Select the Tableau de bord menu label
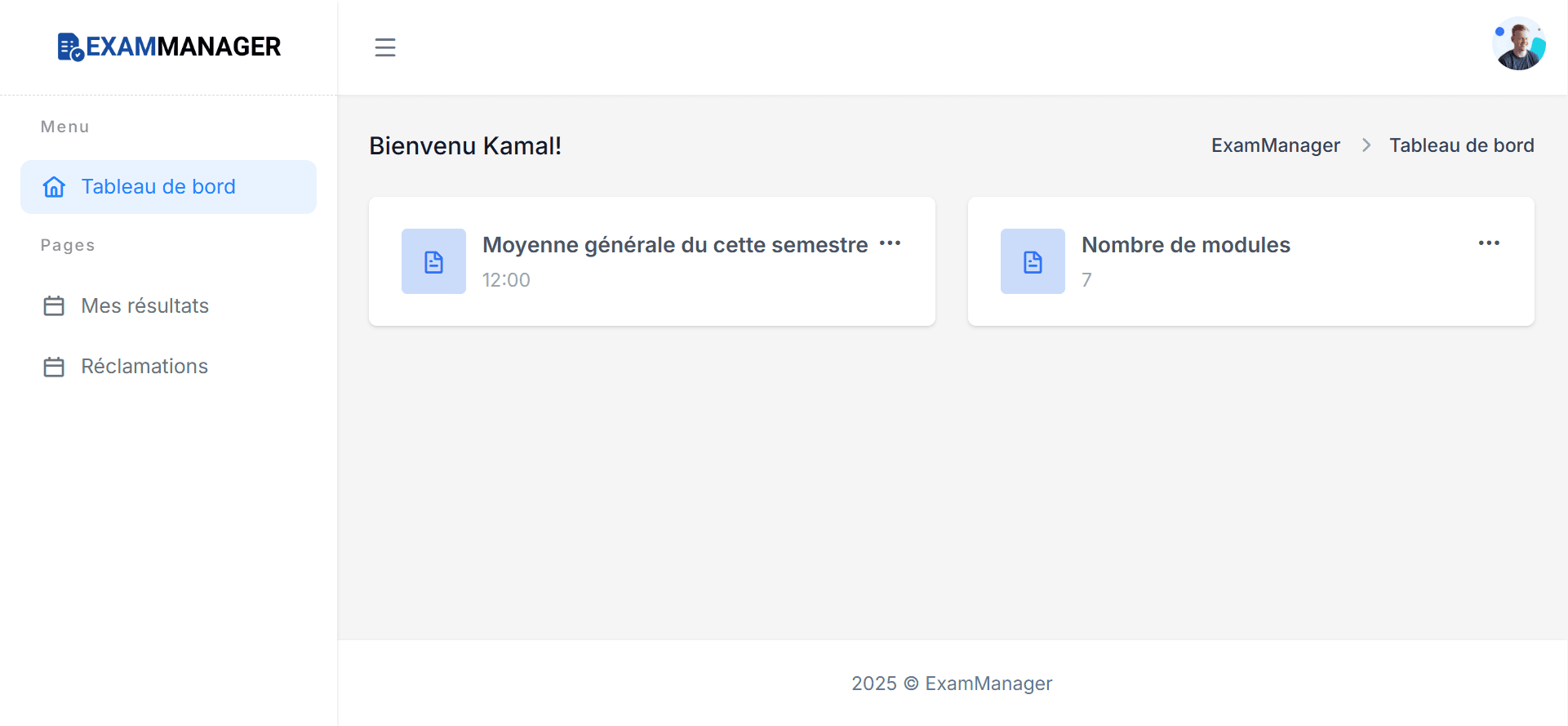The height and width of the screenshot is (726, 1568). pos(158,187)
